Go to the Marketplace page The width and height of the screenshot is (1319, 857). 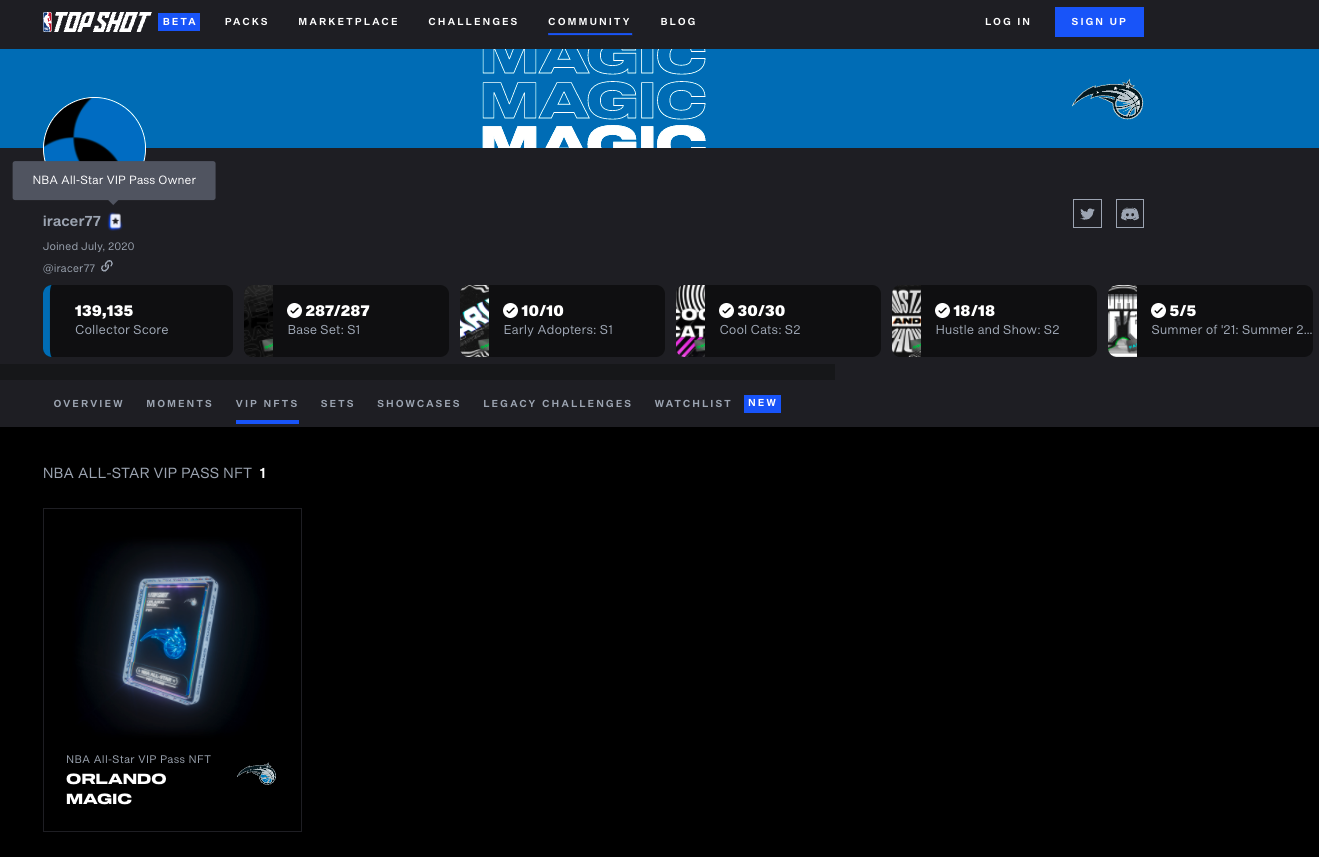(x=348, y=22)
